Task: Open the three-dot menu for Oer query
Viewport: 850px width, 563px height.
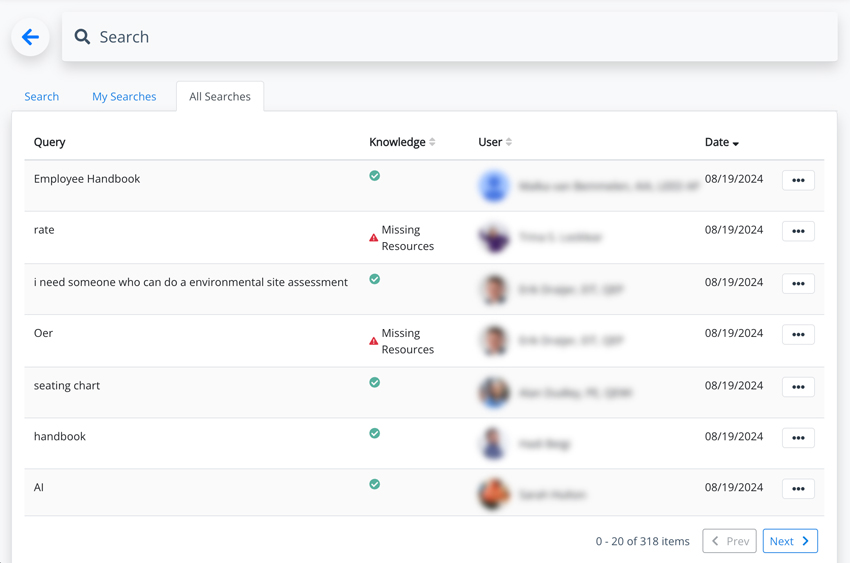Action: (797, 334)
